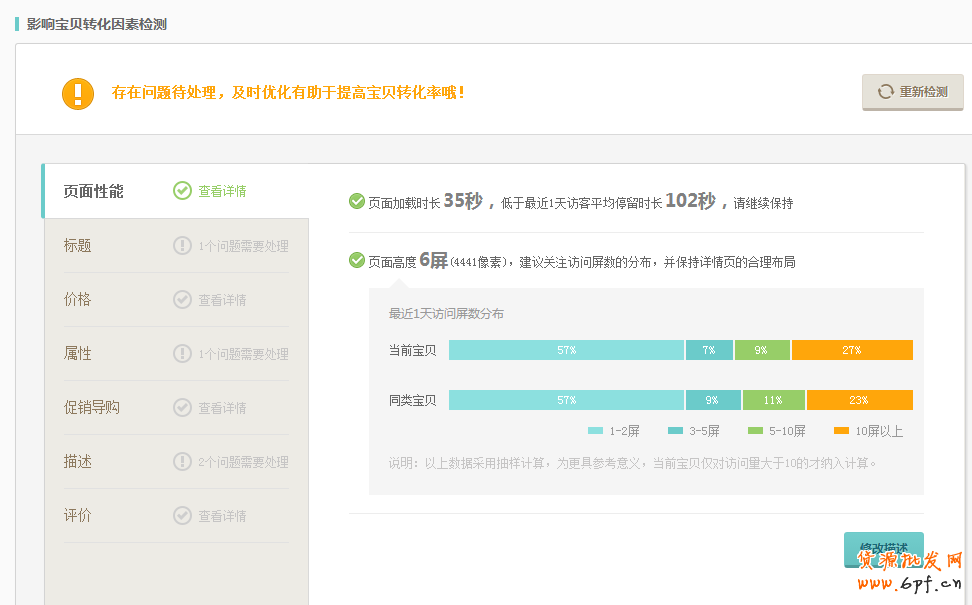Open 查看详情 link for 页面性能
Viewport: 972px width, 605px height.
click(x=222, y=191)
